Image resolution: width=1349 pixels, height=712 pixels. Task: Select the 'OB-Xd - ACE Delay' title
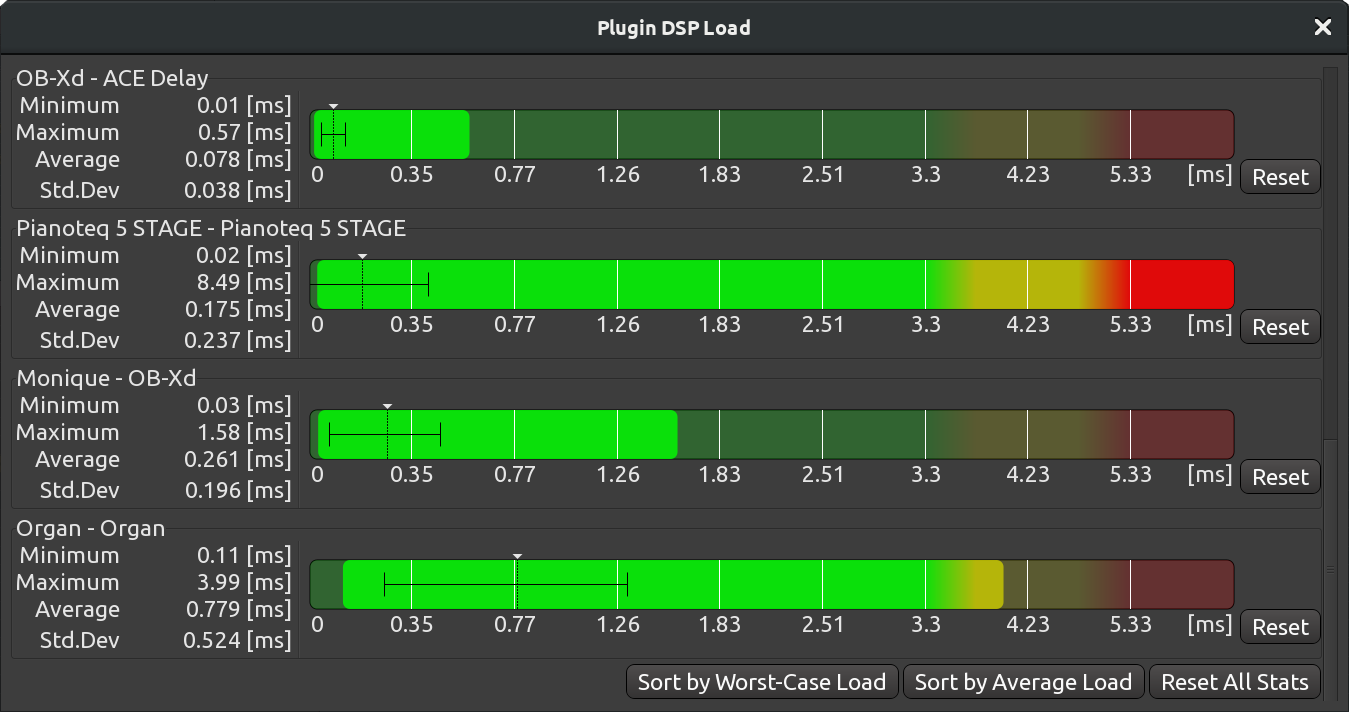pos(112,78)
